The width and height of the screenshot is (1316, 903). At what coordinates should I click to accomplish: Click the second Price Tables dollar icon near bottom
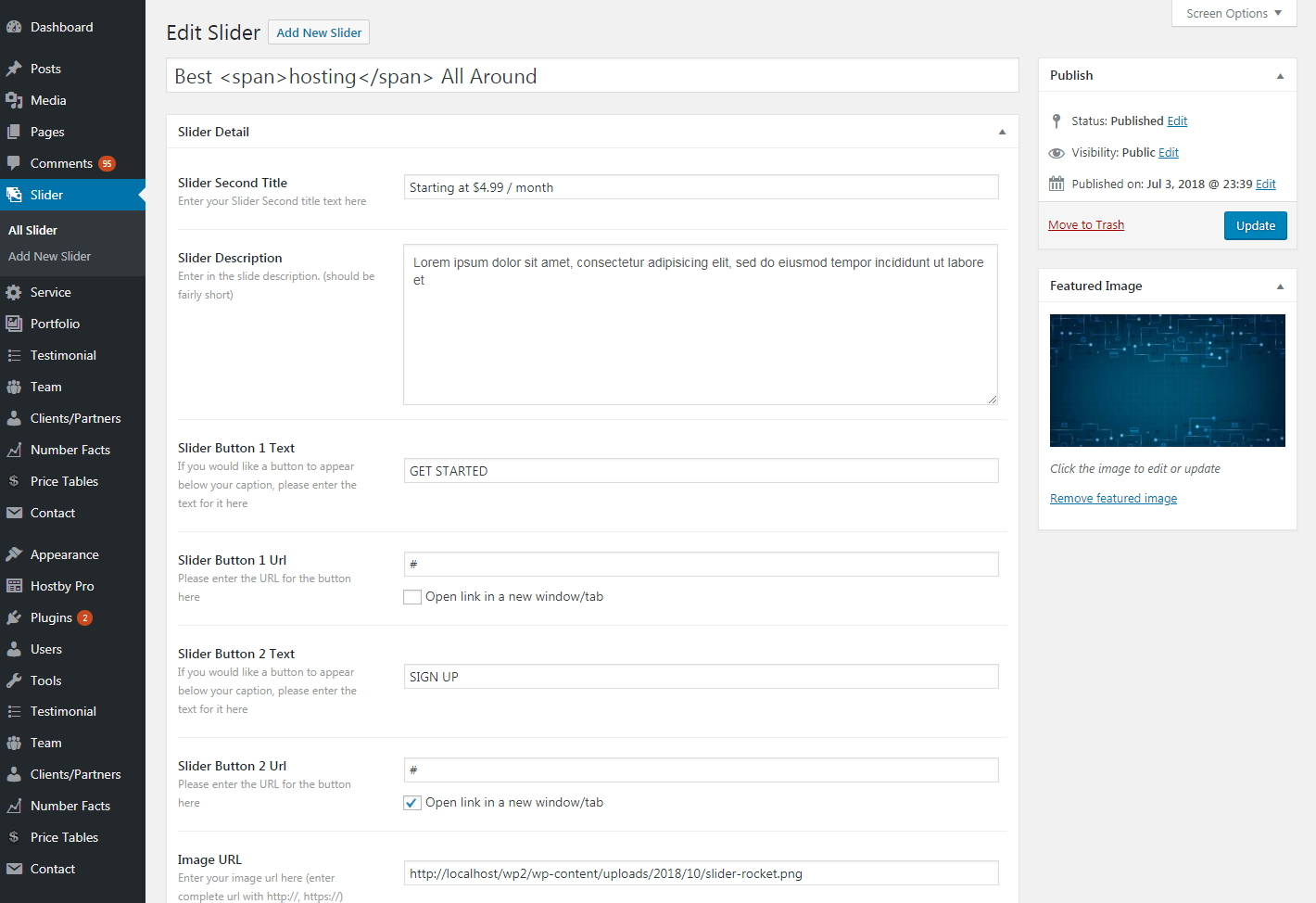pos(14,837)
